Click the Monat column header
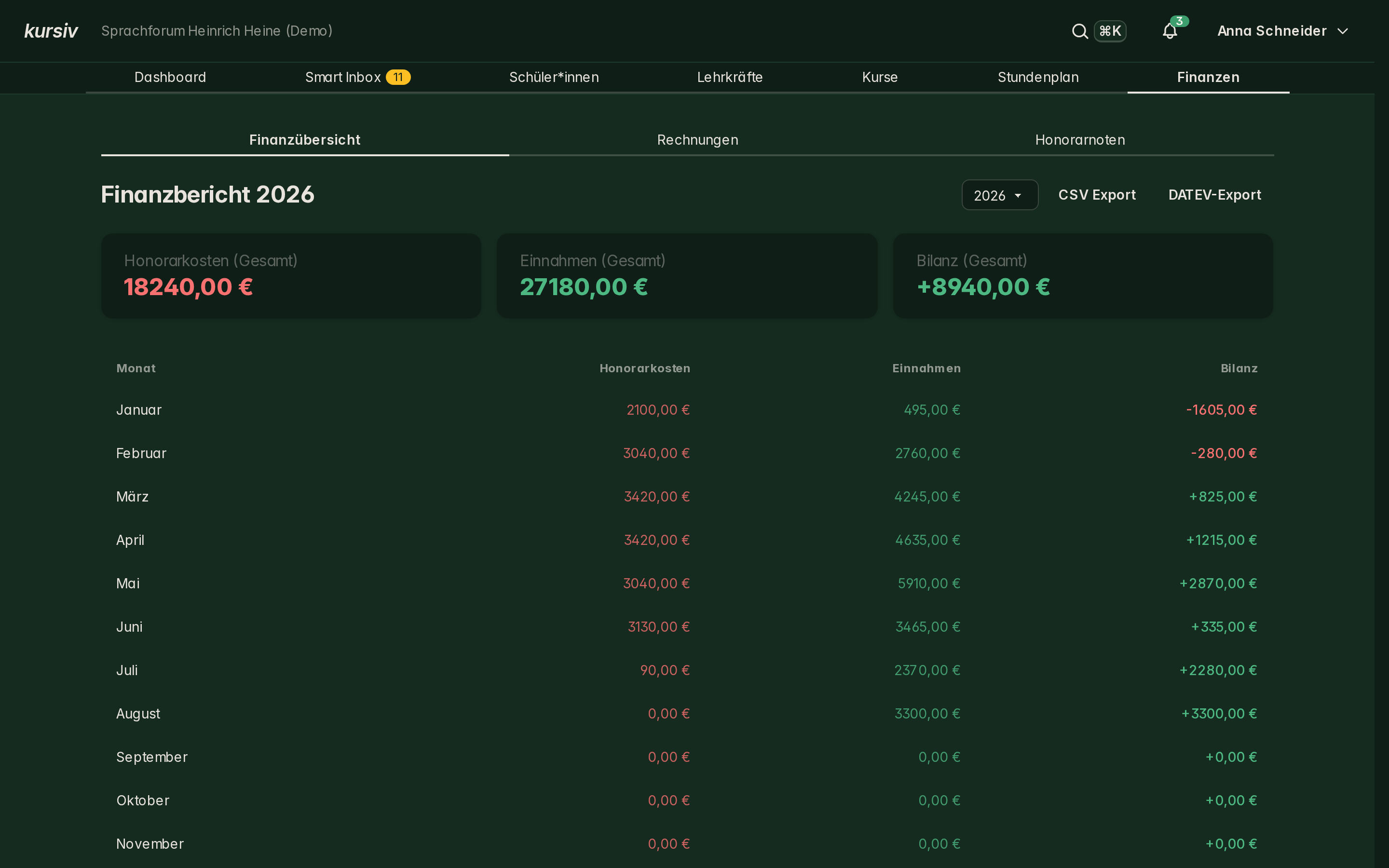 click(136, 368)
